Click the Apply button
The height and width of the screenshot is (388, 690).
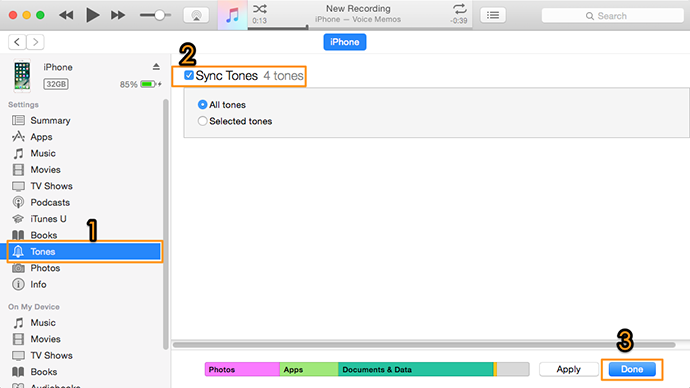[x=569, y=369]
